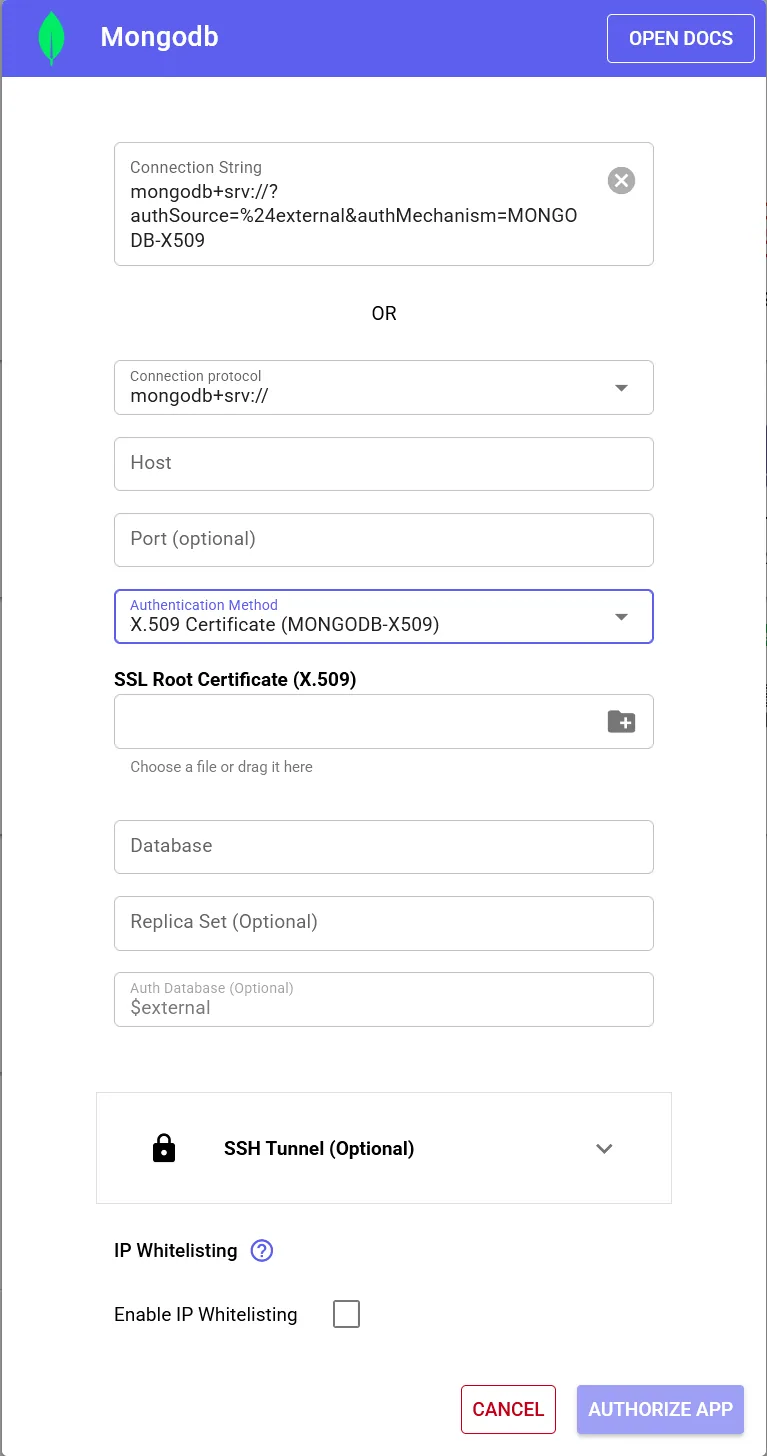Click the Auth Database (Optional) field
Image resolution: width=767 pixels, height=1456 pixels.
tap(384, 999)
